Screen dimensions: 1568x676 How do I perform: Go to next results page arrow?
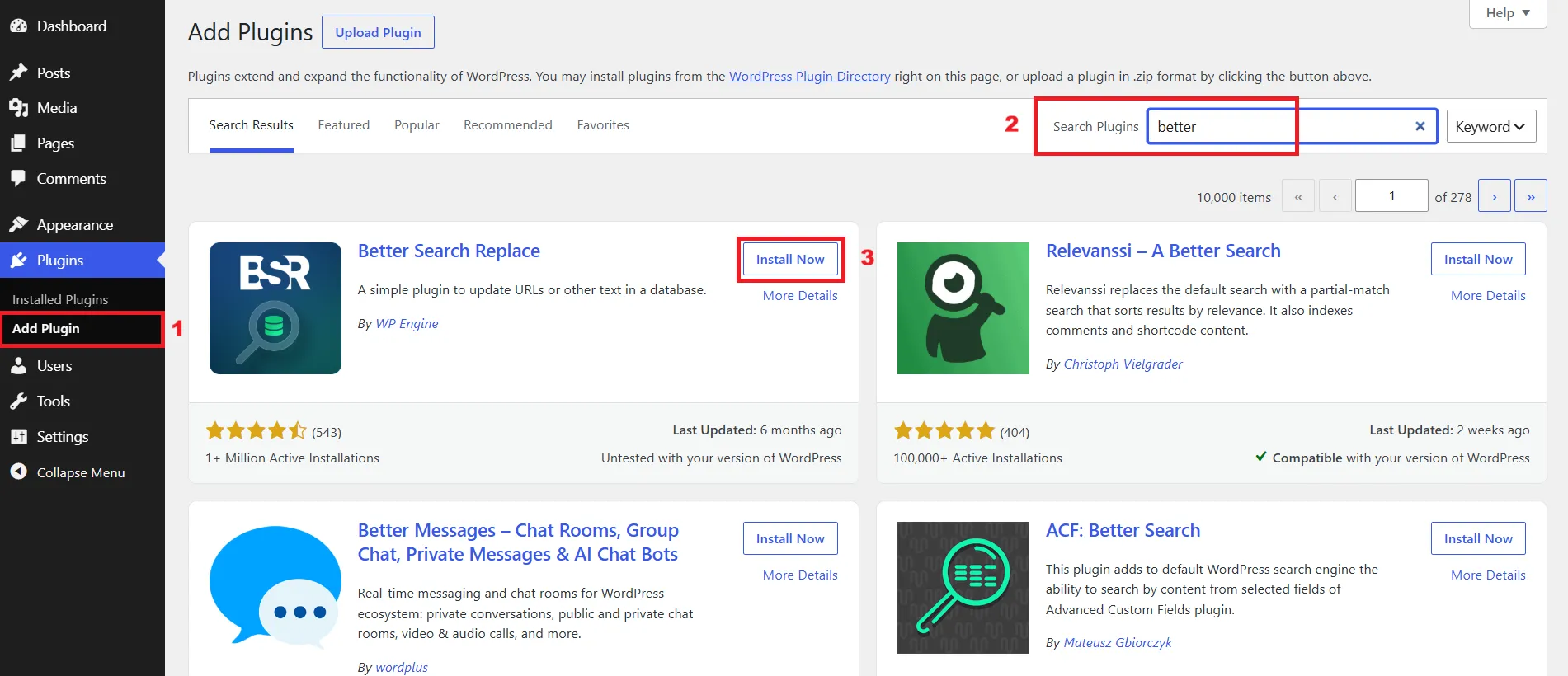(1495, 196)
